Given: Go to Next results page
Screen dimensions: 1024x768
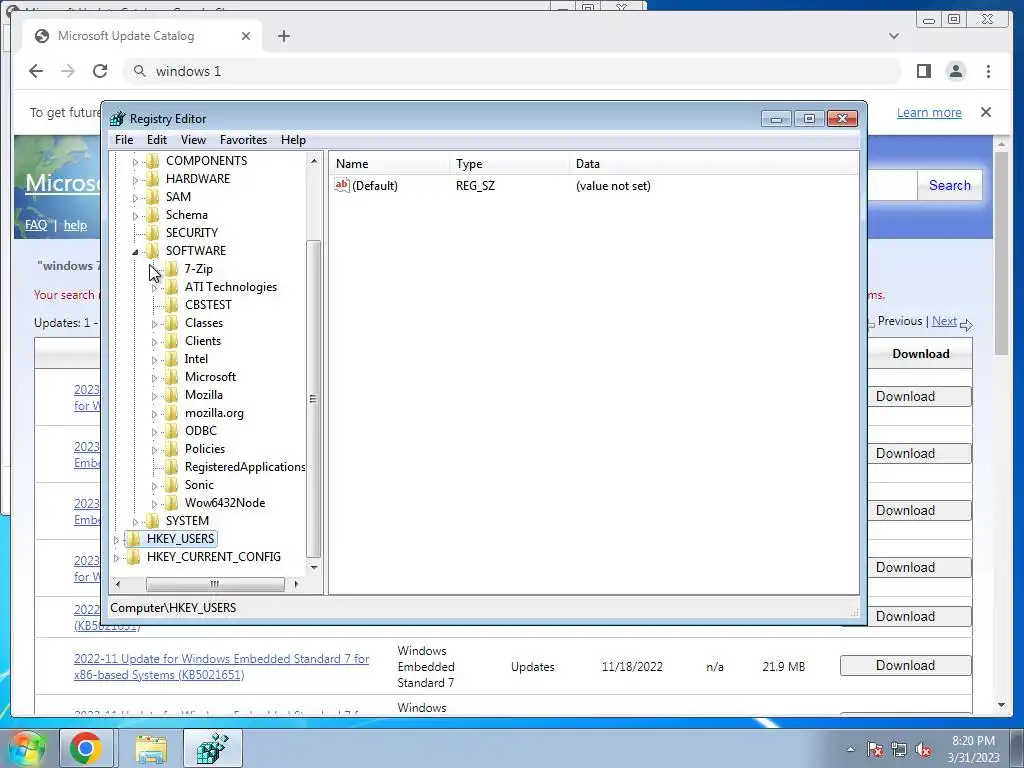Looking at the screenshot, I should pyautogui.click(x=944, y=321).
